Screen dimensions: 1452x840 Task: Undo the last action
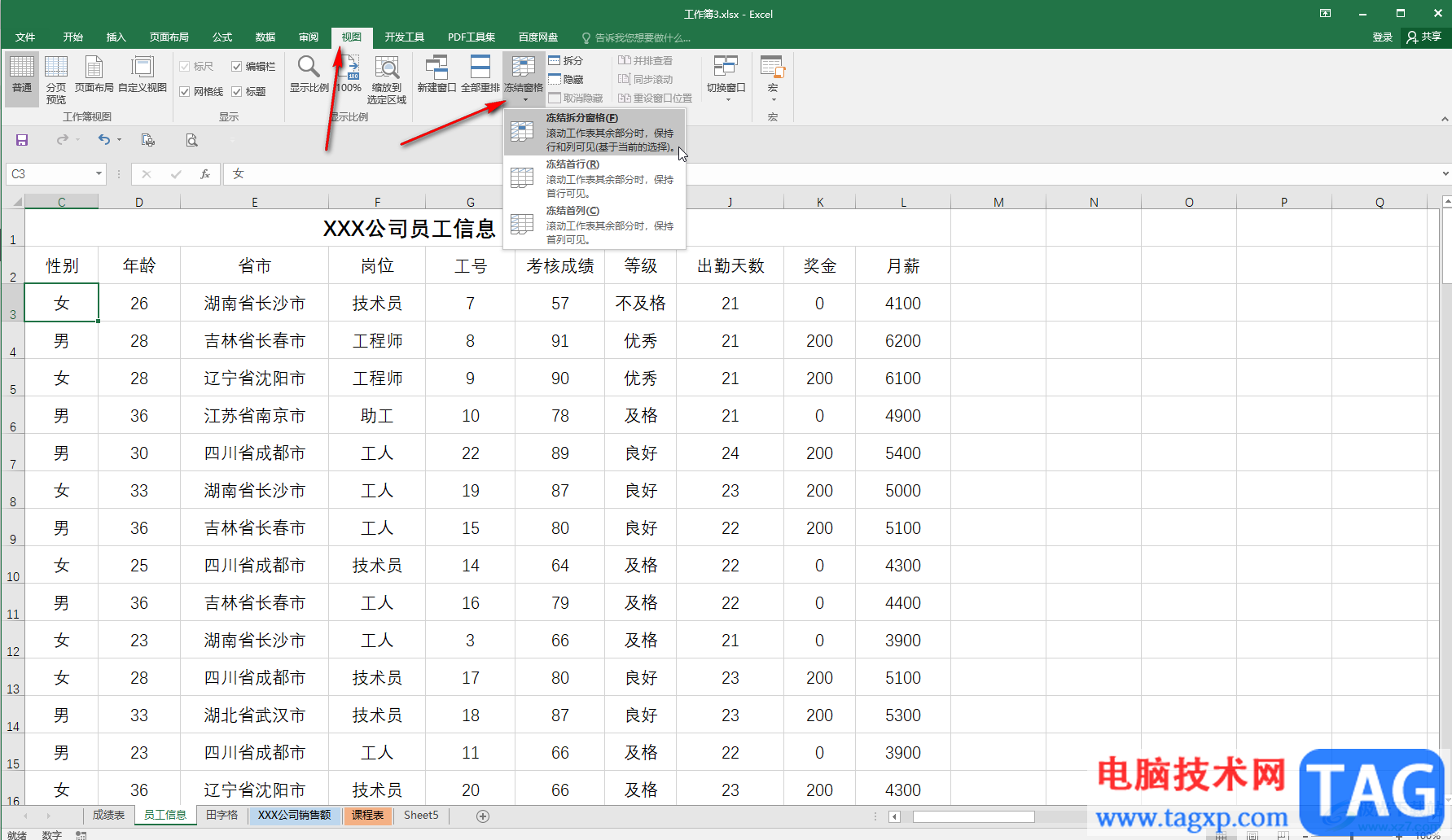(x=104, y=140)
